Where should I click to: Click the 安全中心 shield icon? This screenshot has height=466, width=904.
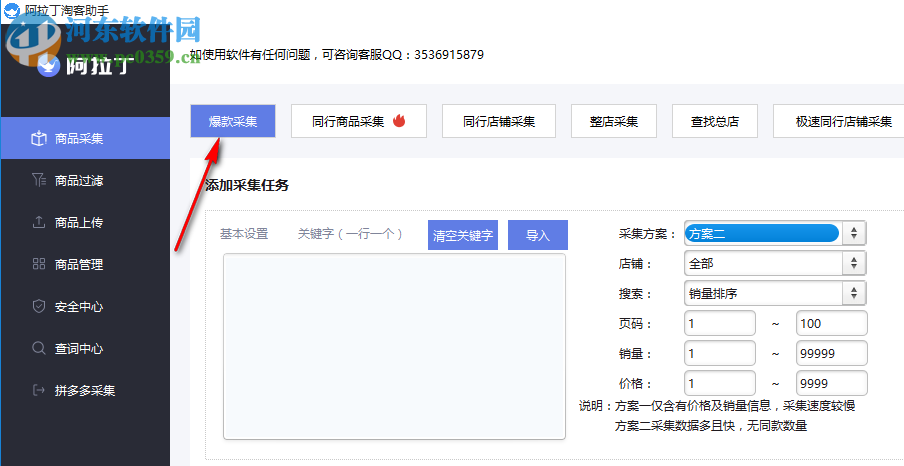(x=39, y=306)
